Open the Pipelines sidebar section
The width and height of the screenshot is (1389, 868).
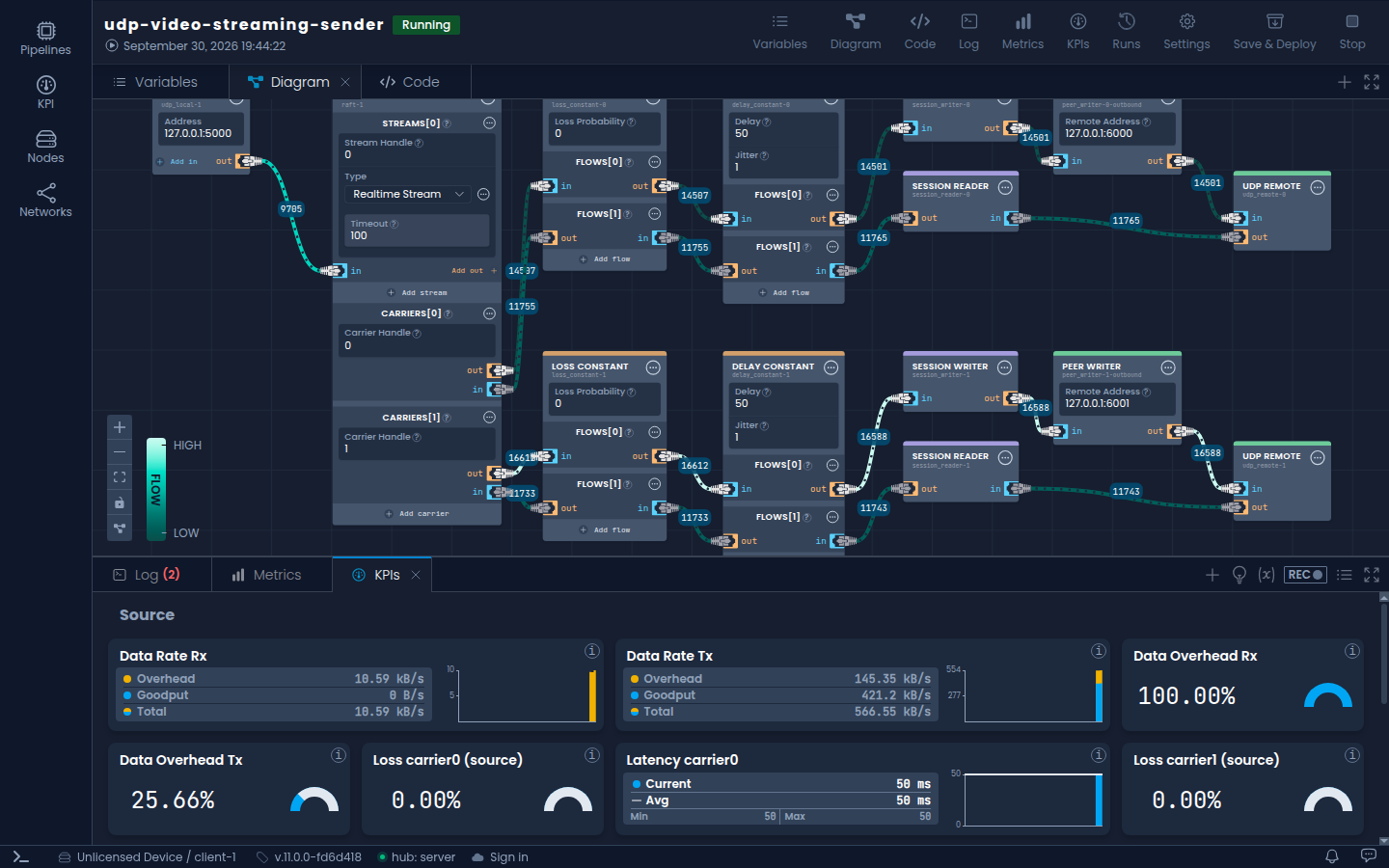[45, 39]
